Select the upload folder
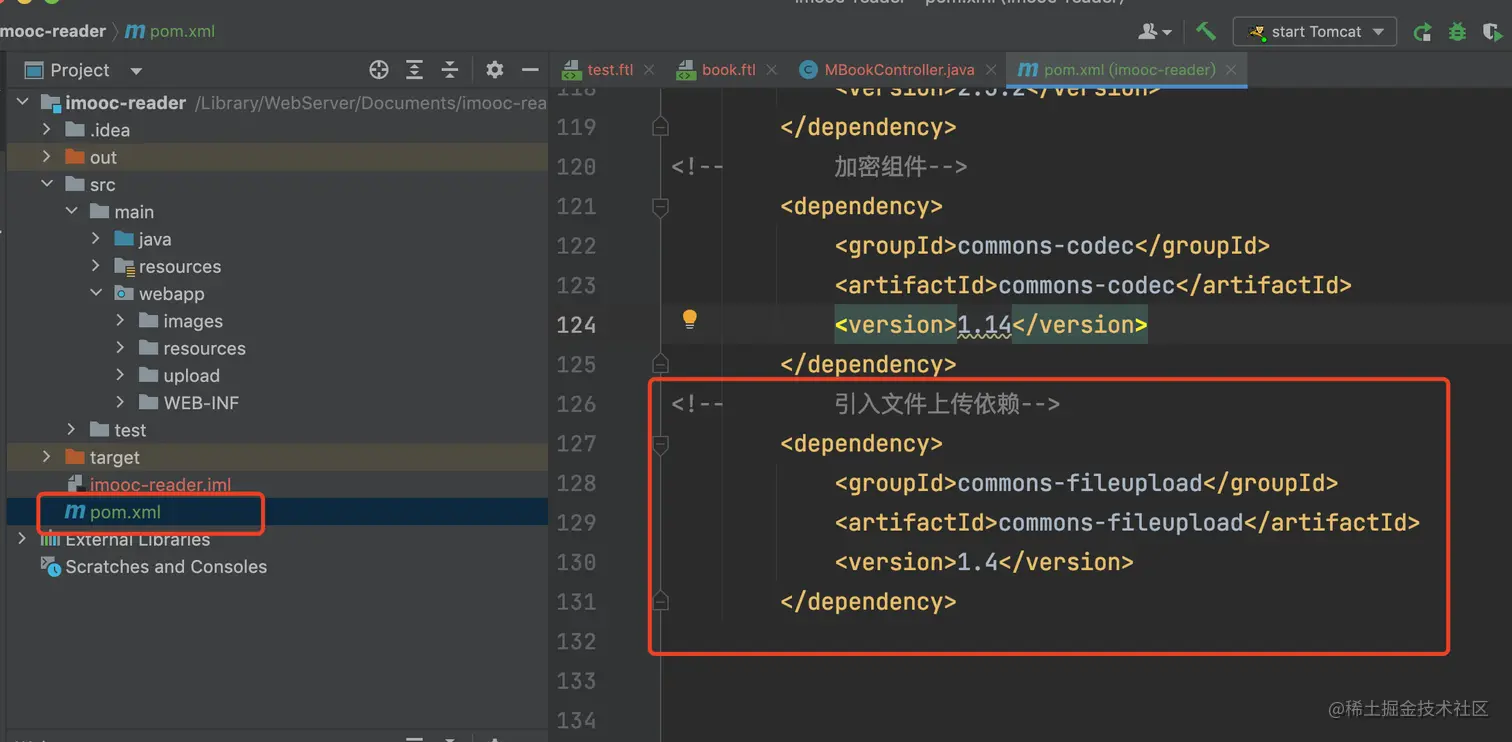 (191, 375)
